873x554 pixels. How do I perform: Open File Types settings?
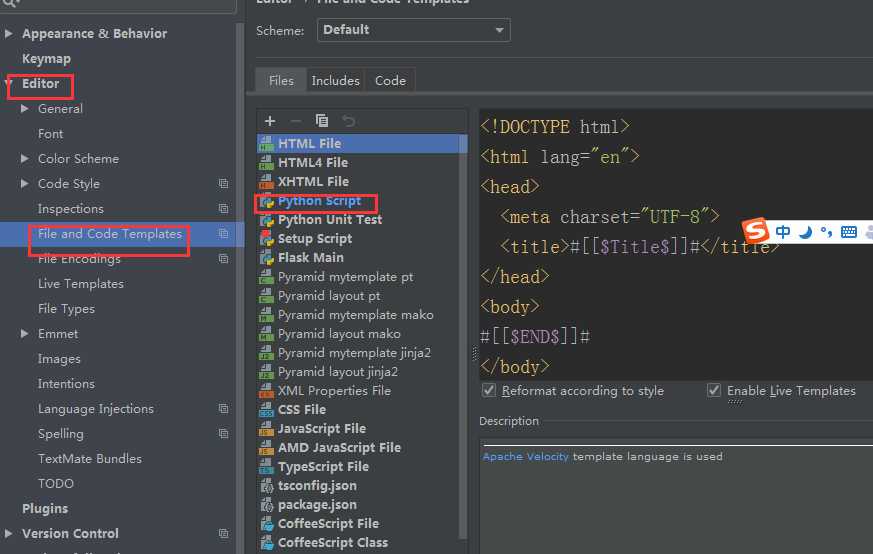[x=66, y=308]
